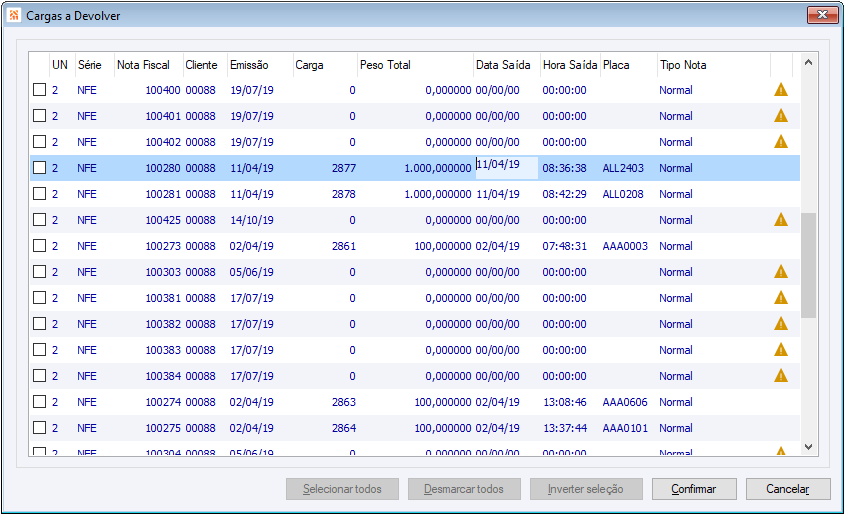Screen dimensions: 845x515
Task: Click warning icon for nota fiscal 100401
Action: (x=781, y=115)
